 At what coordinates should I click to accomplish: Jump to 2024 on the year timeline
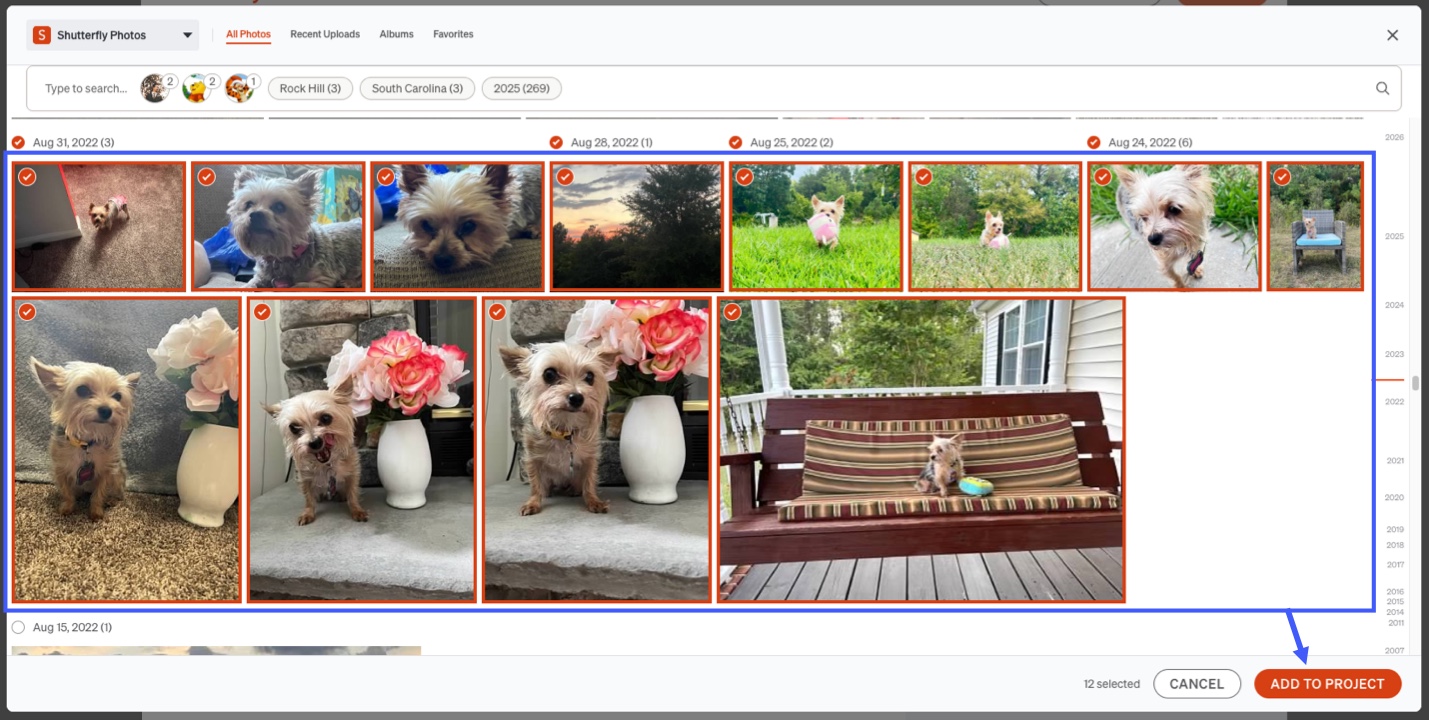pos(1394,305)
